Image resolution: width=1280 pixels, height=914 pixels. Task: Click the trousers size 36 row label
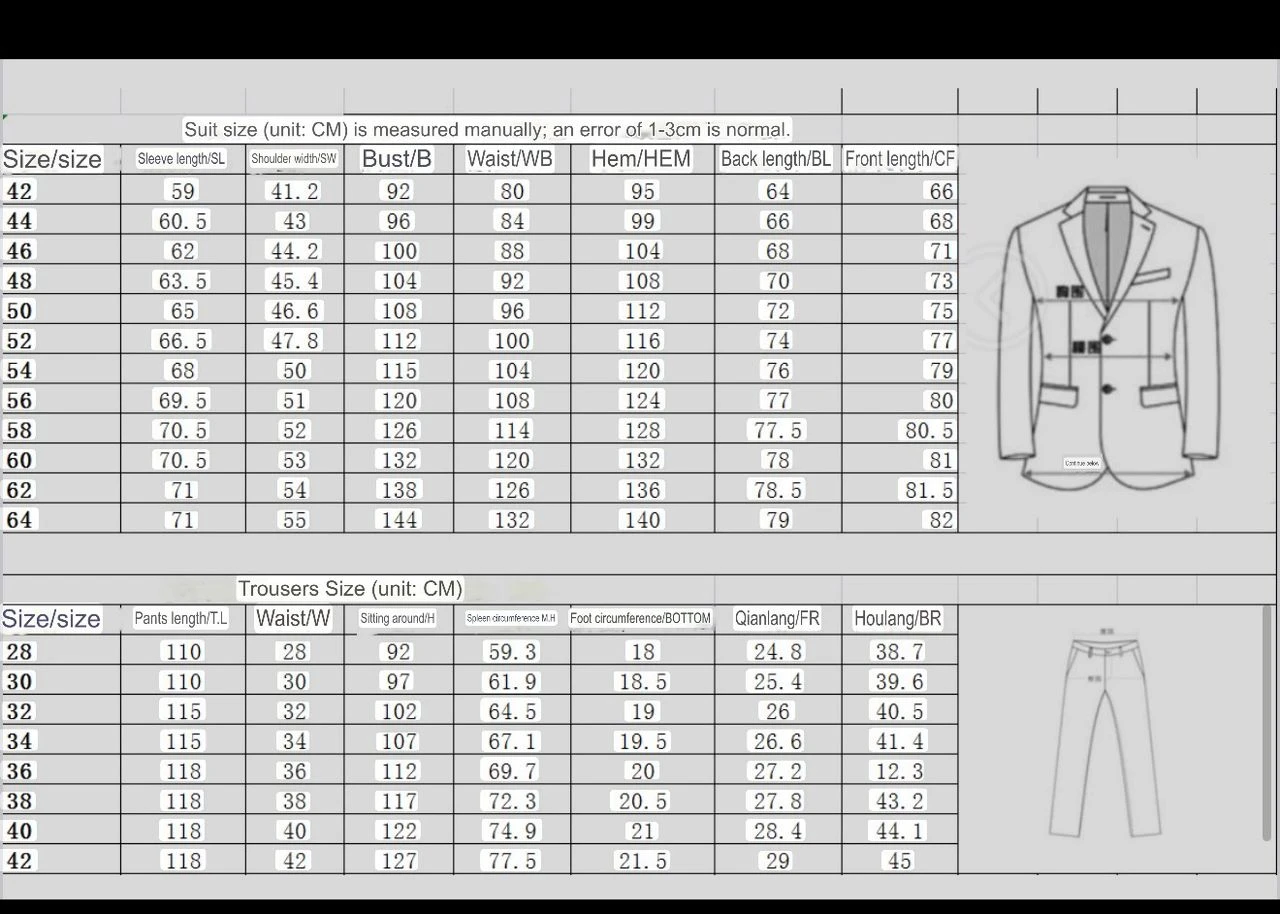pos(20,771)
